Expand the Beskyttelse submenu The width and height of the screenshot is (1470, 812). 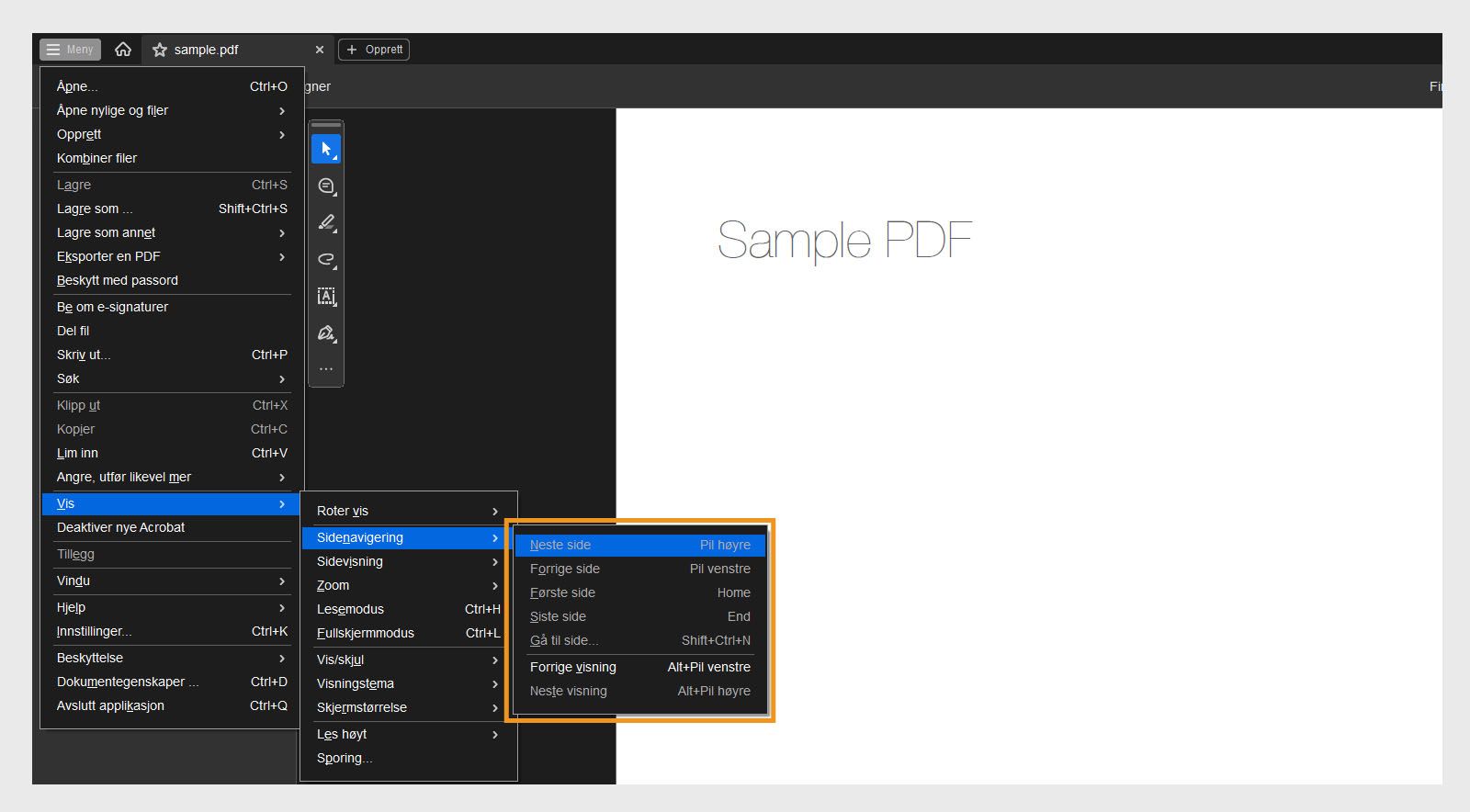(172, 658)
